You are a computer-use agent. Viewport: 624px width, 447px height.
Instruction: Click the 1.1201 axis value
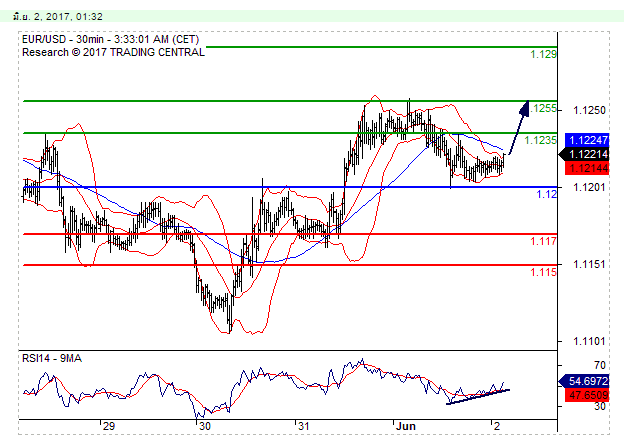tap(589, 187)
